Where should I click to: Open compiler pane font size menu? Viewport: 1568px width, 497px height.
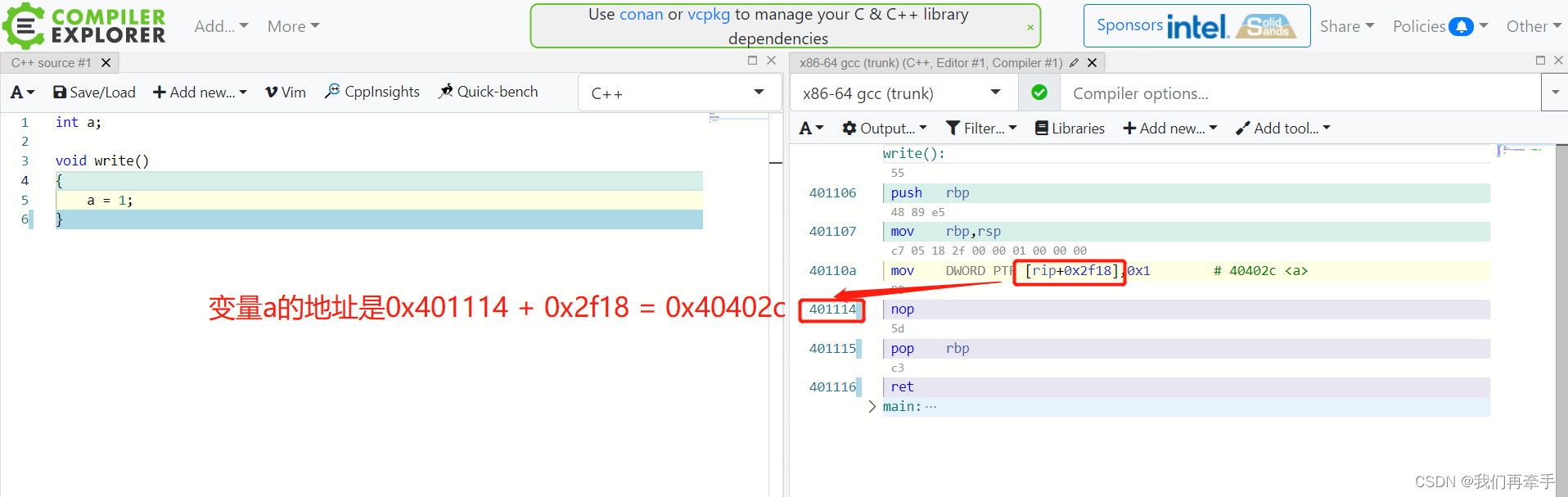tap(811, 128)
